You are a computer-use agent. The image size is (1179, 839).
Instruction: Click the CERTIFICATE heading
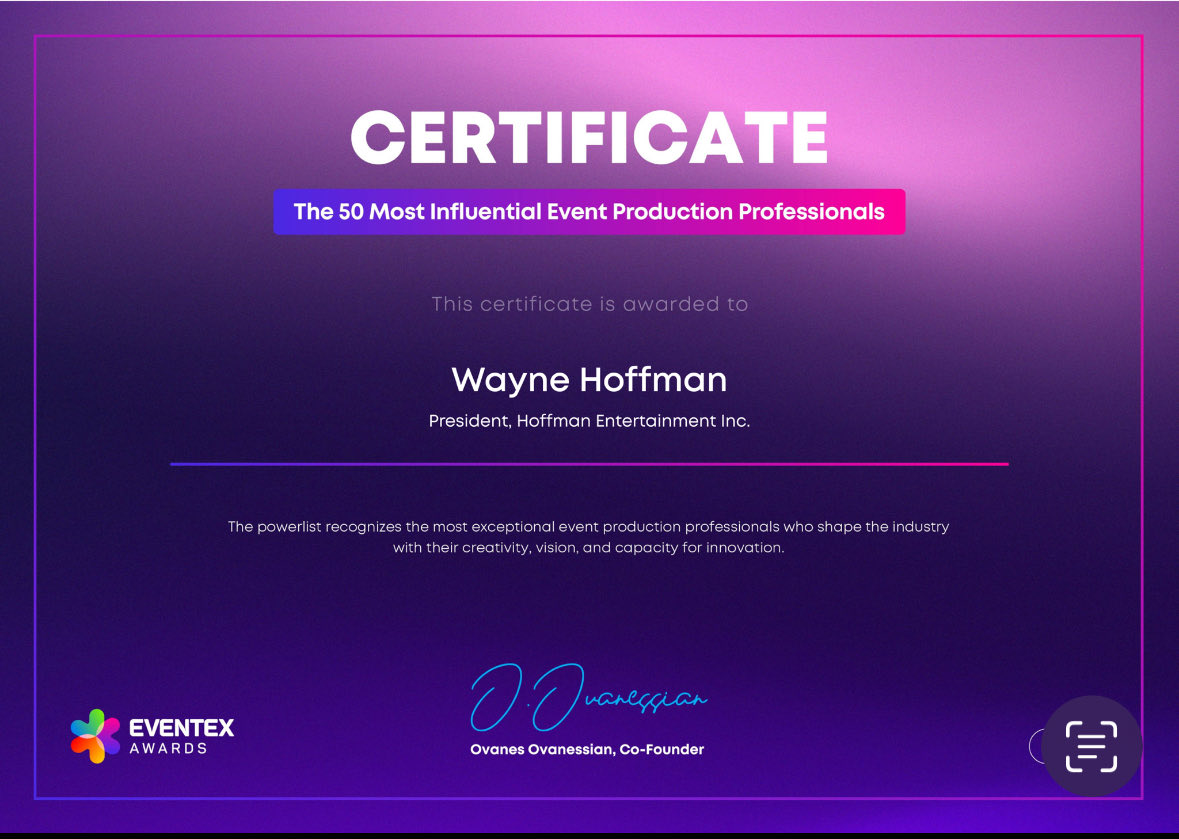pyautogui.click(x=589, y=138)
